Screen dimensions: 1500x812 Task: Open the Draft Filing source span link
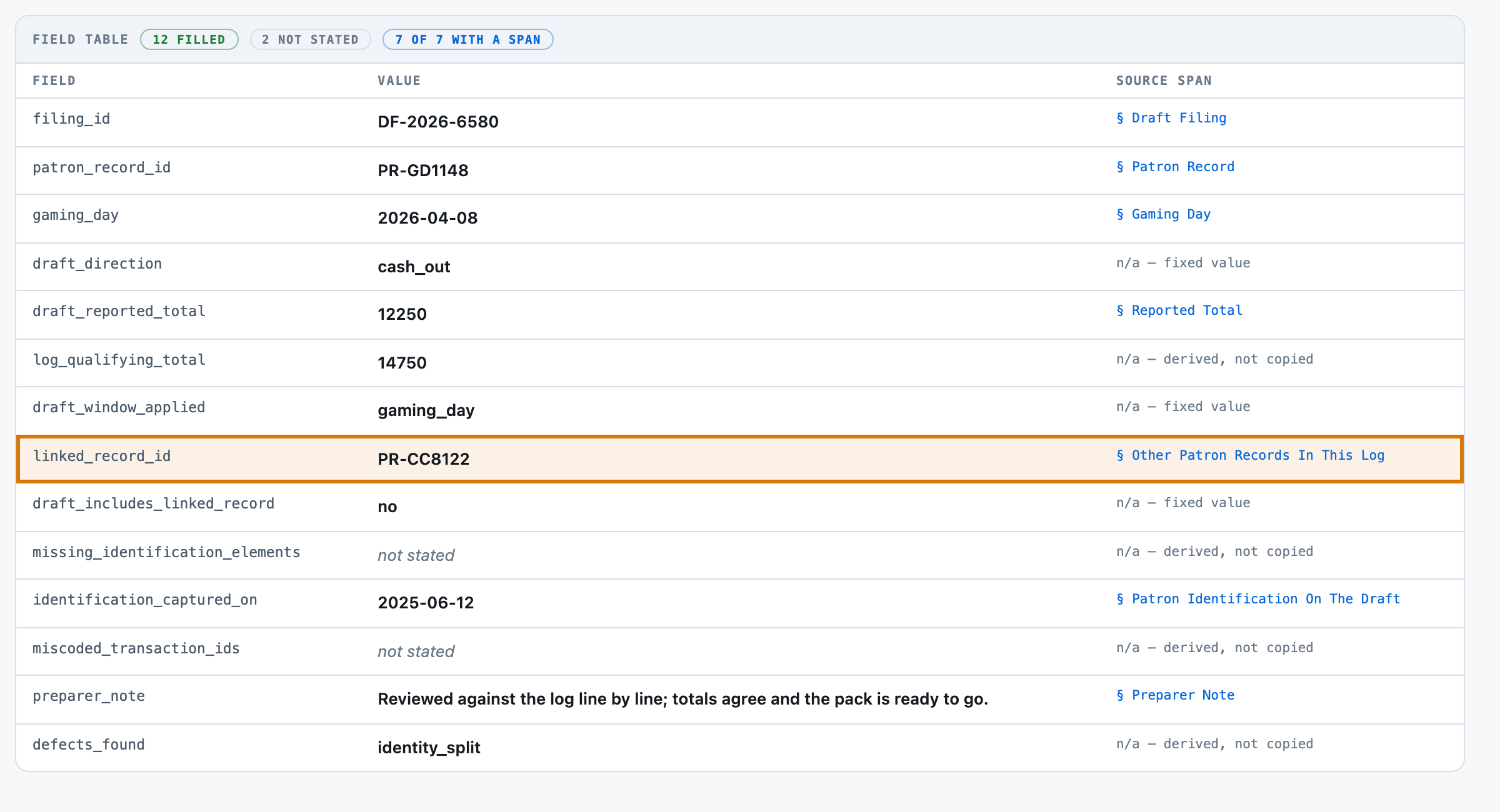coord(1171,118)
